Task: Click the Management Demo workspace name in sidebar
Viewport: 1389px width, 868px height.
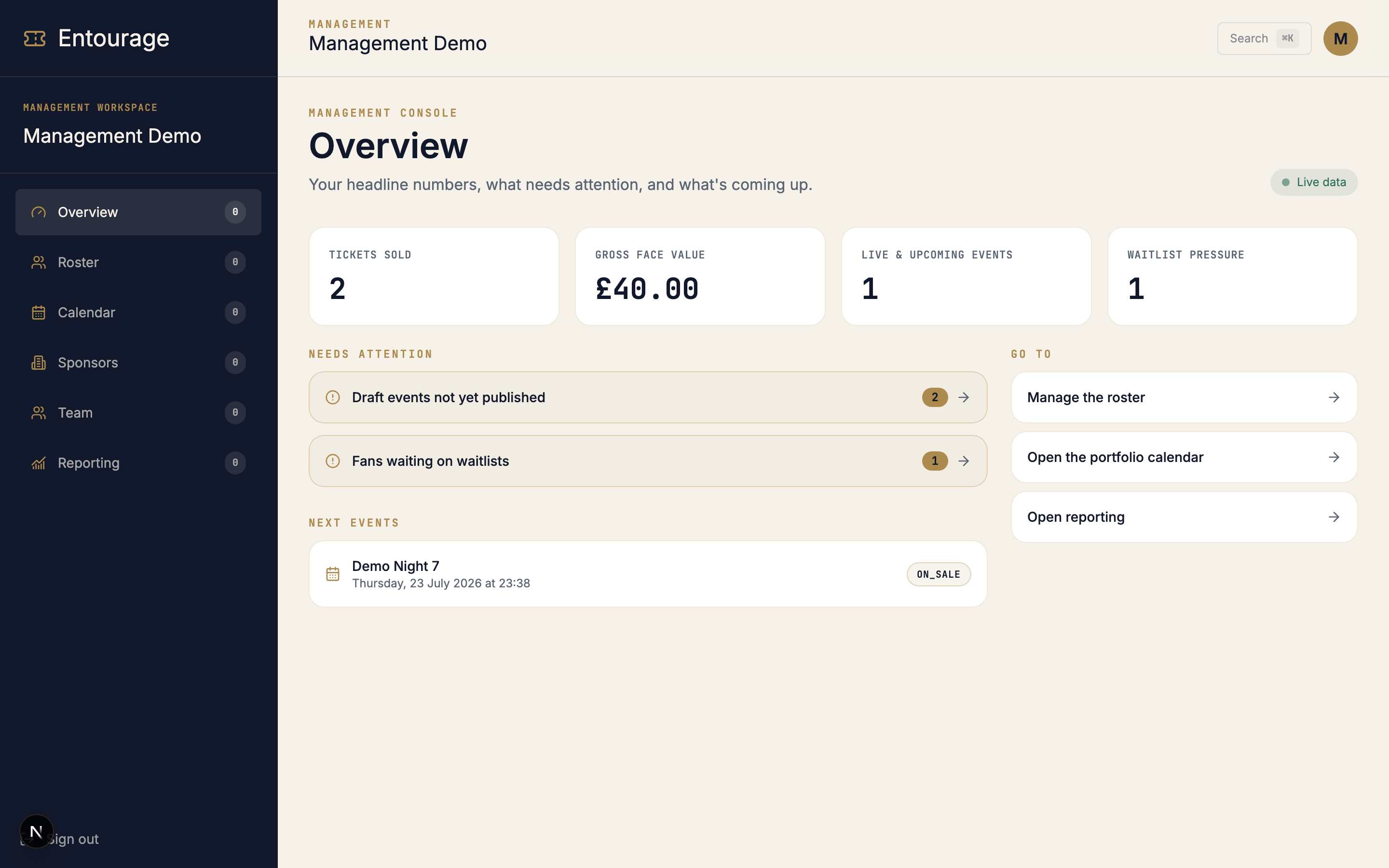Action: (112, 136)
